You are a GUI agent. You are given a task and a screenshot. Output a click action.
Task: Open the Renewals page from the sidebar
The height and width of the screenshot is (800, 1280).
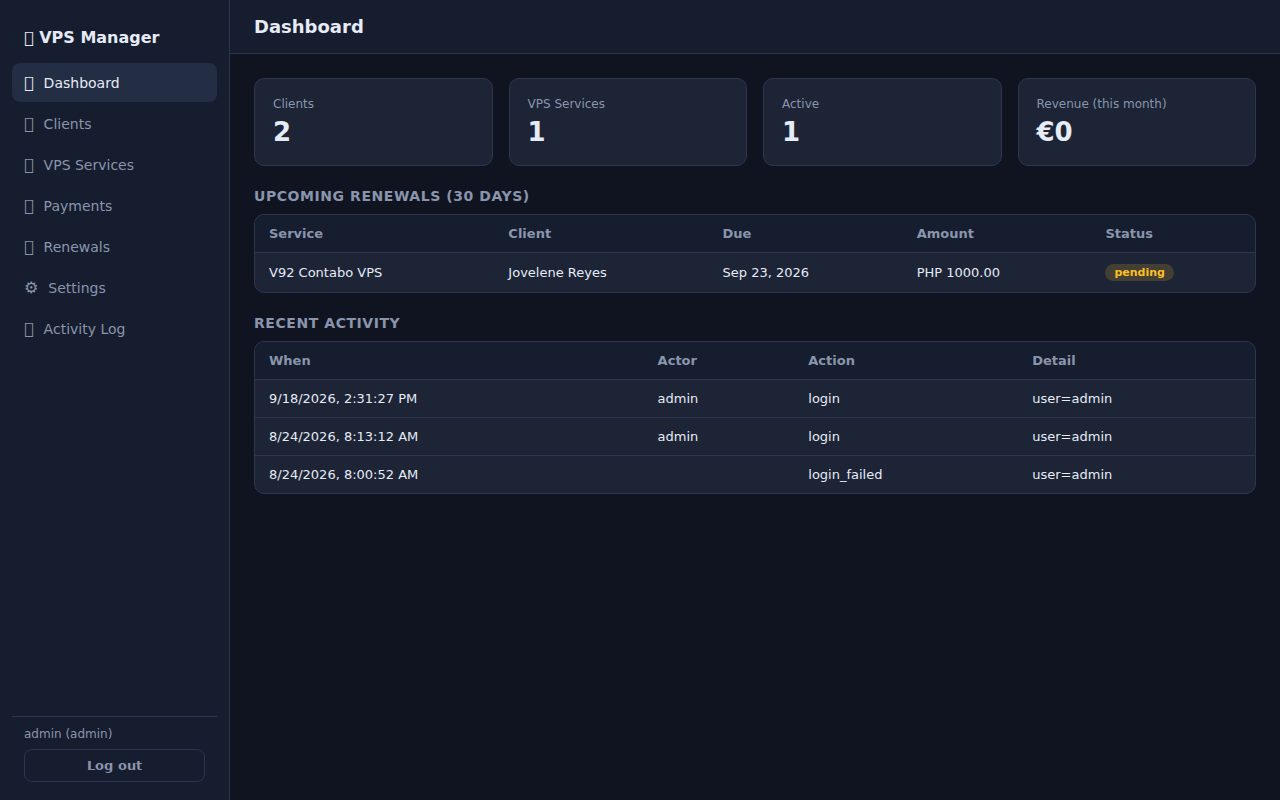[114, 247]
